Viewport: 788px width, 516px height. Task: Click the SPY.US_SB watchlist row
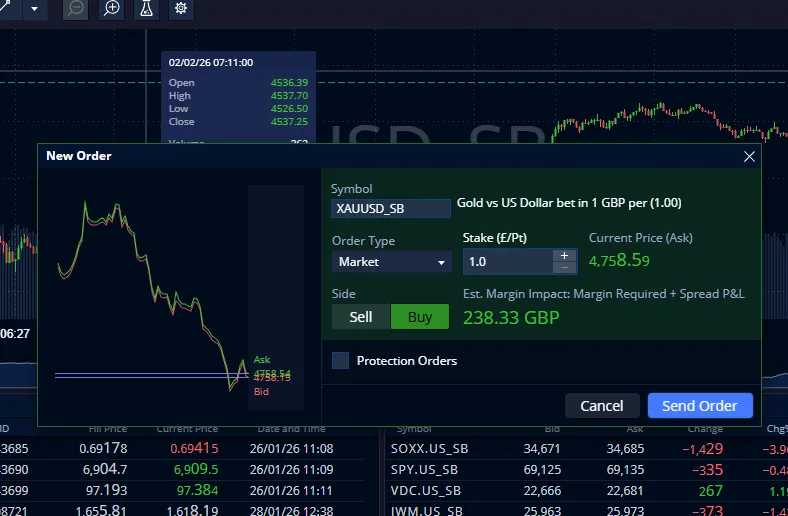click(586, 470)
